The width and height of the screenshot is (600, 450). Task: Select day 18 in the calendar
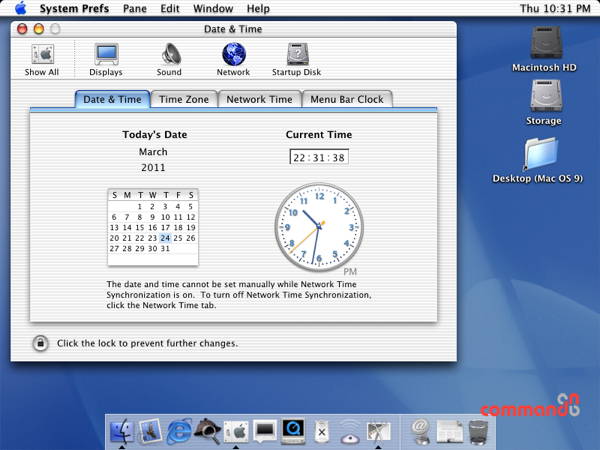(178, 228)
